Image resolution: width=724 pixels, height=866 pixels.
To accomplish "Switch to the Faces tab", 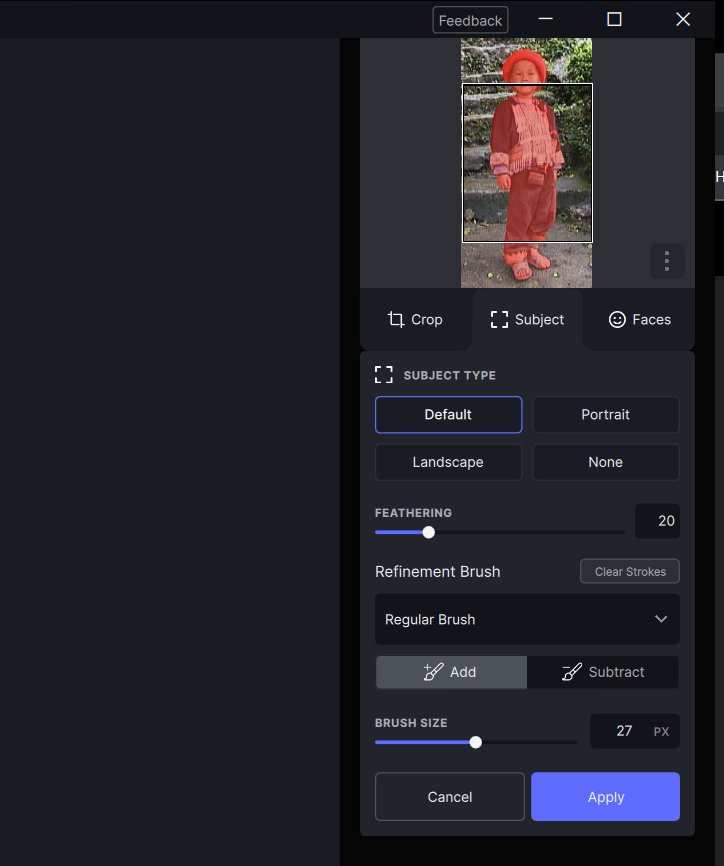I will point(639,320).
